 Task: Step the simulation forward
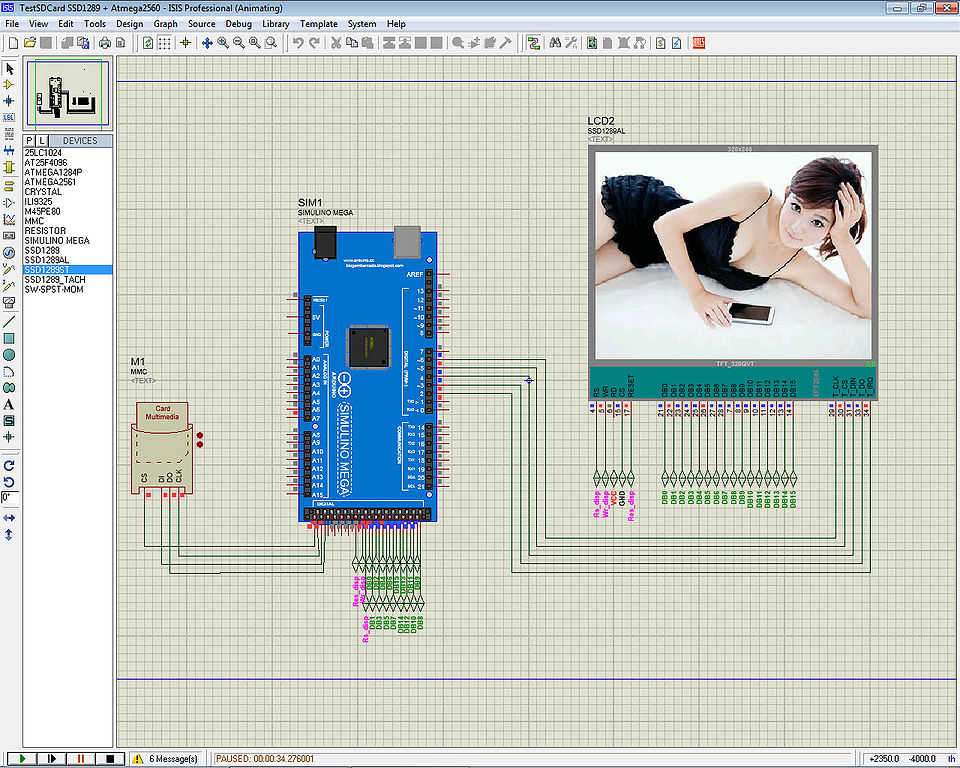click(52, 759)
